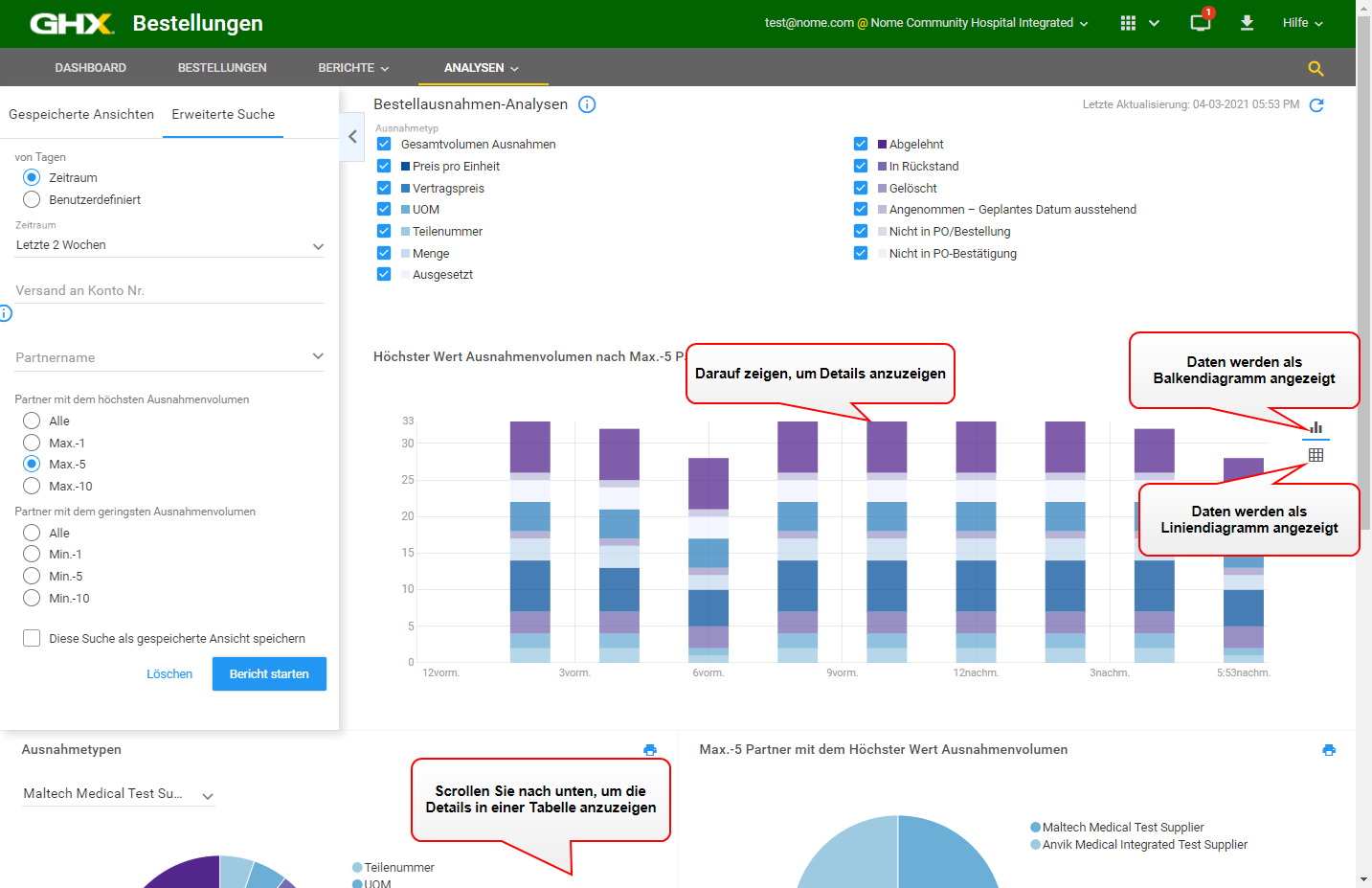Toggle the Vertragspreis checkbox
Screen dimensions: 1372x888
pyautogui.click(x=384, y=188)
